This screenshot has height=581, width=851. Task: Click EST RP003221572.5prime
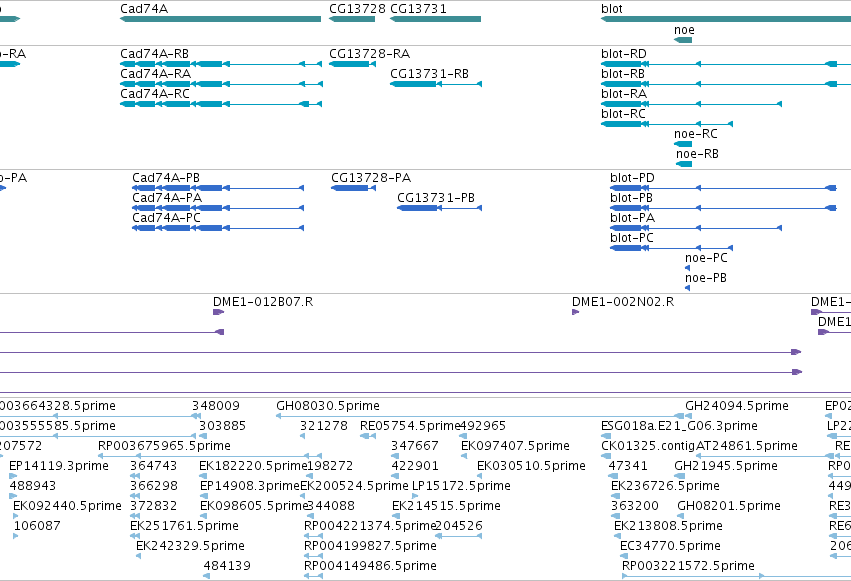tap(688, 566)
